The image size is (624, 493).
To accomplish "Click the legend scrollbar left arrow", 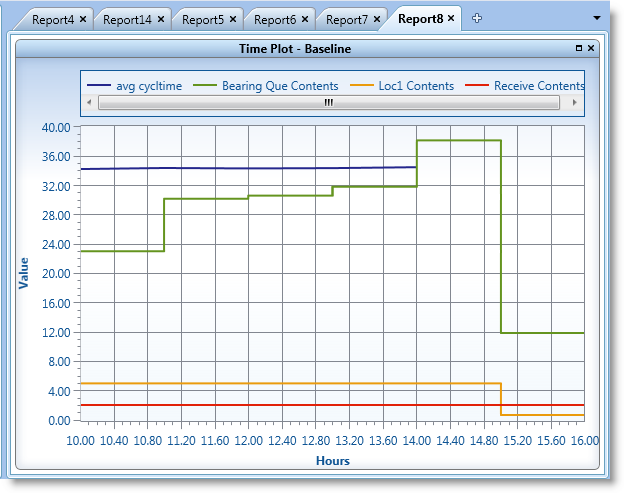I will pos(89,102).
